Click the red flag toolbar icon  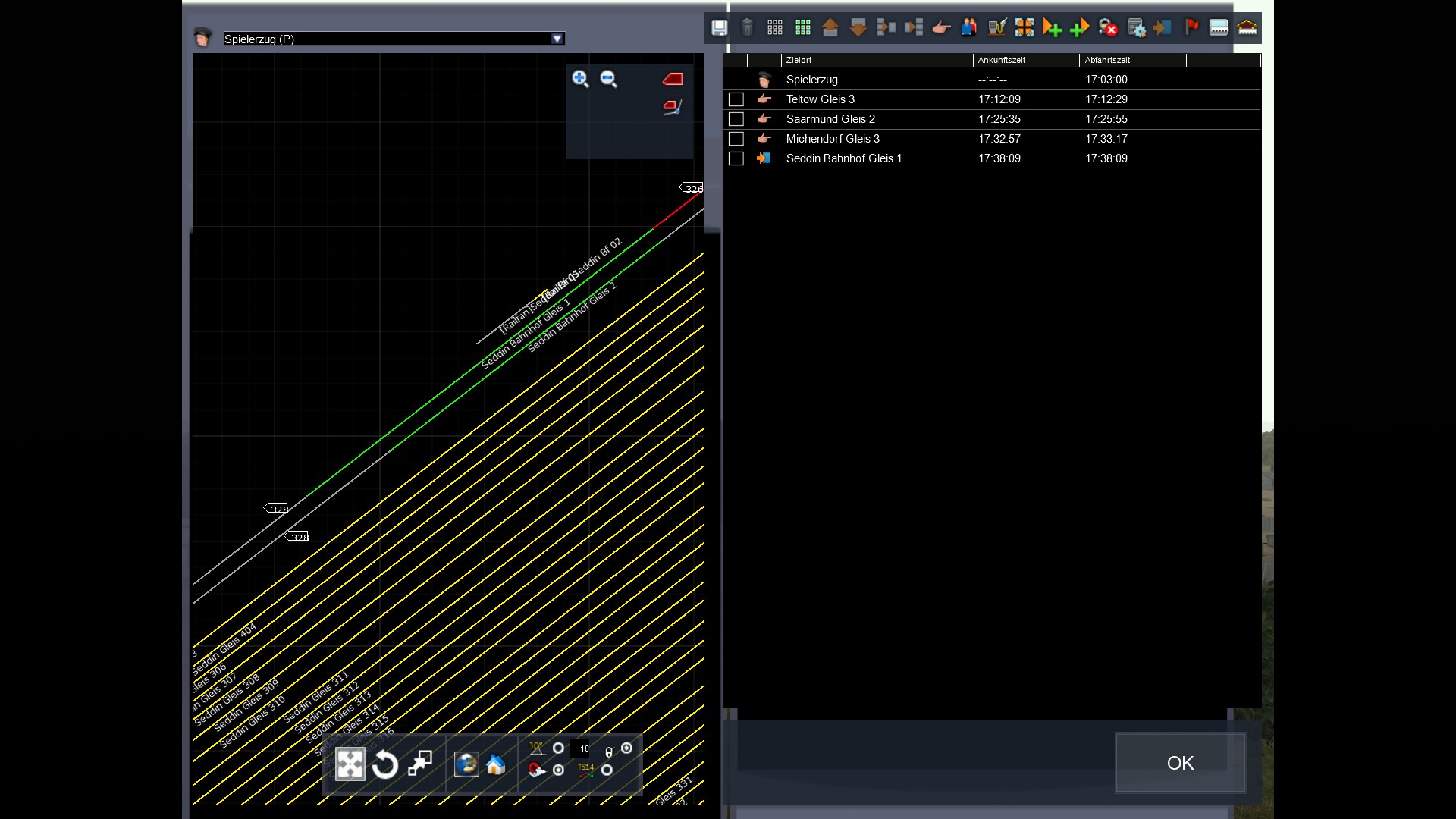(1191, 28)
